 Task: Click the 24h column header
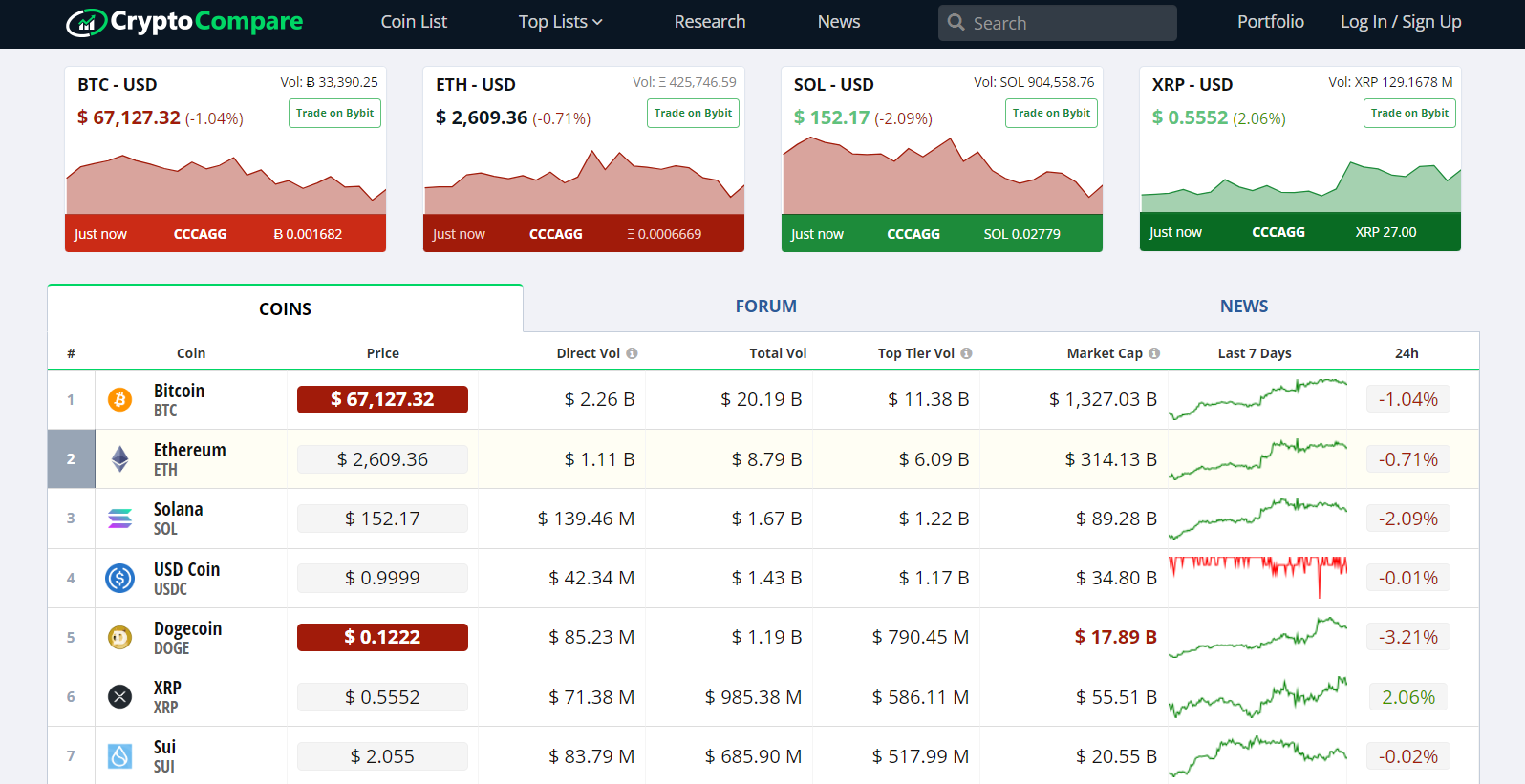[x=1407, y=353]
